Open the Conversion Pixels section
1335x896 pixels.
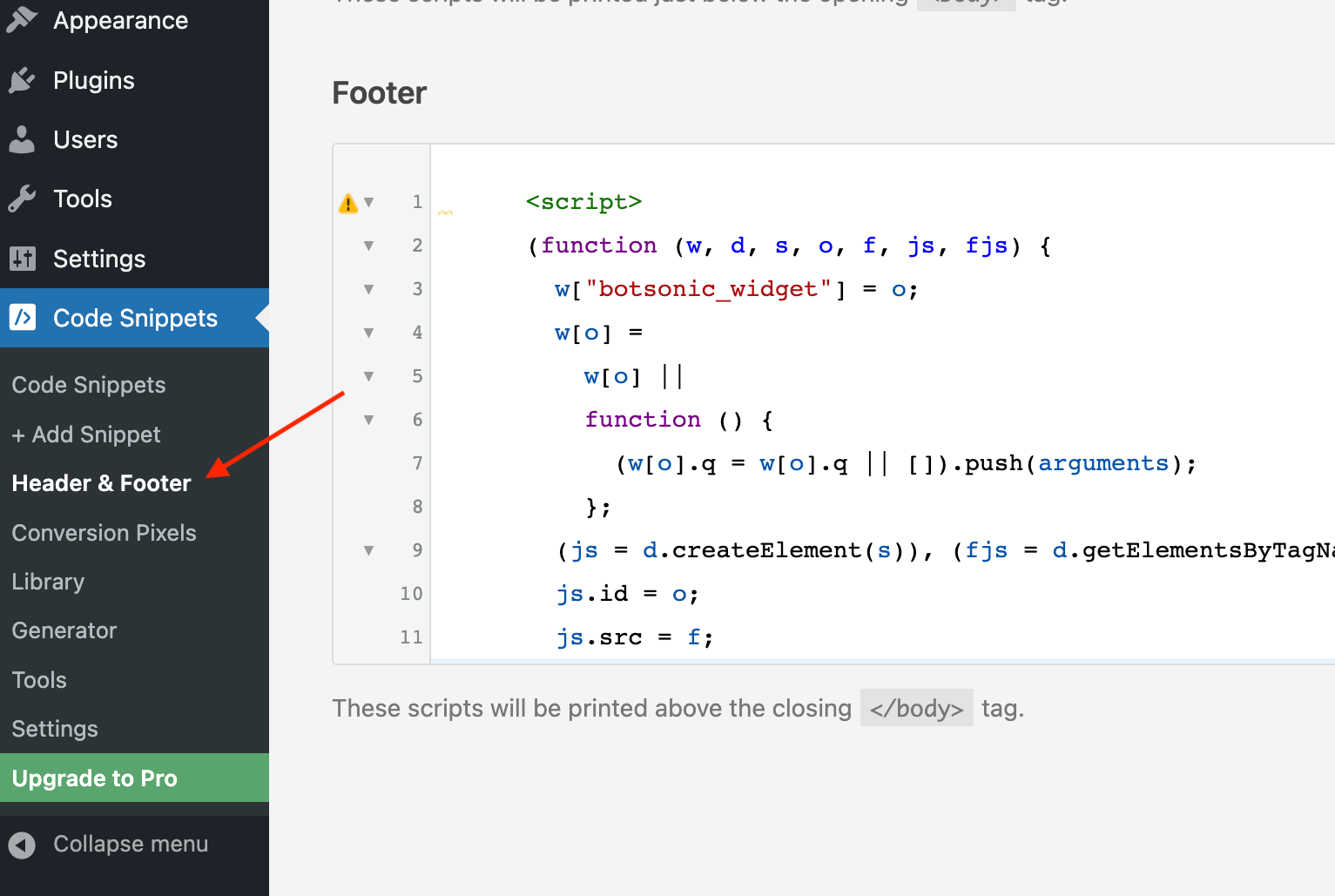(x=104, y=532)
